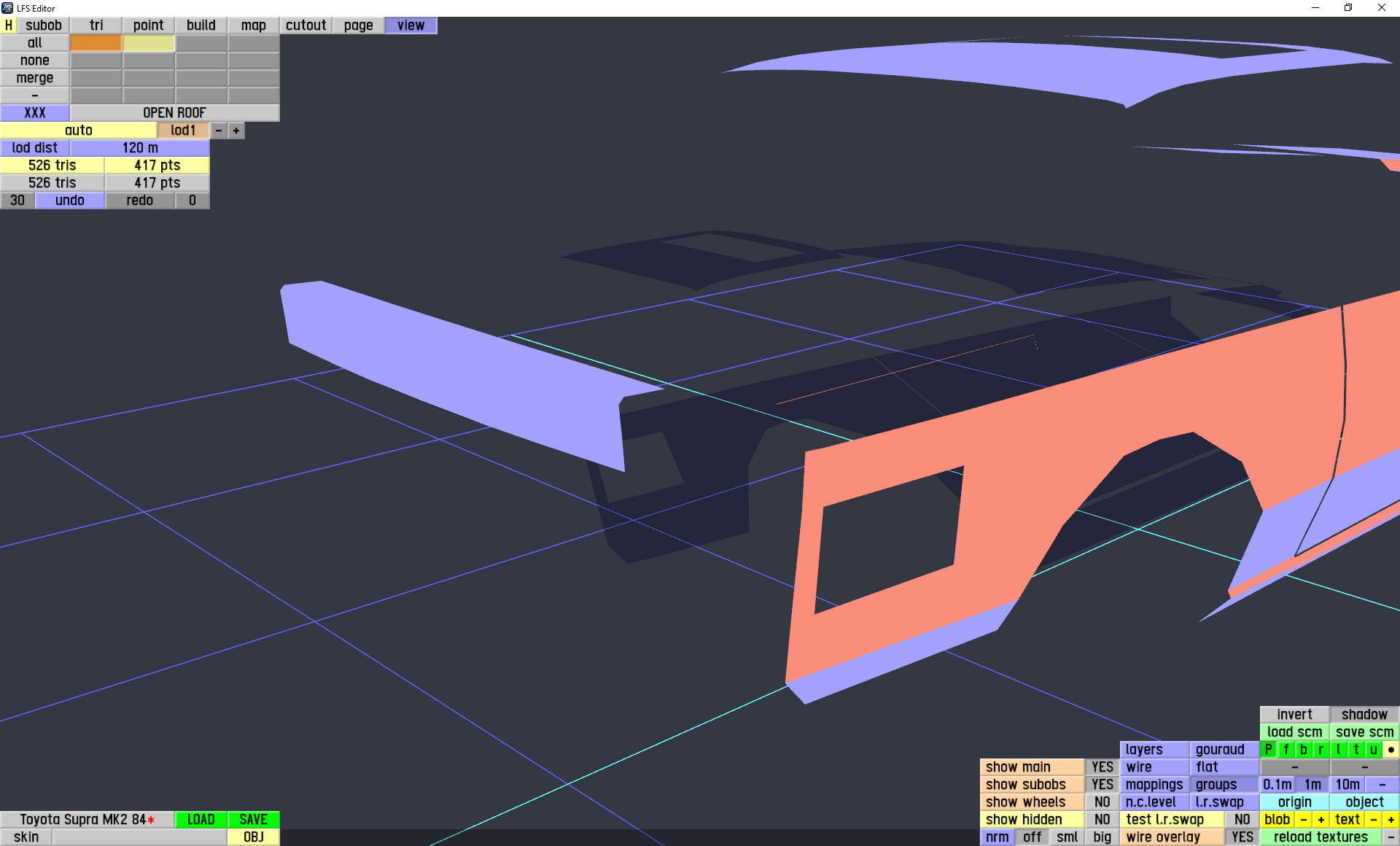Image resolution: width=1400 pixels, height=846 pixels.
Task: Toggle show wheels NO setting
Action: pos(1102,802)
